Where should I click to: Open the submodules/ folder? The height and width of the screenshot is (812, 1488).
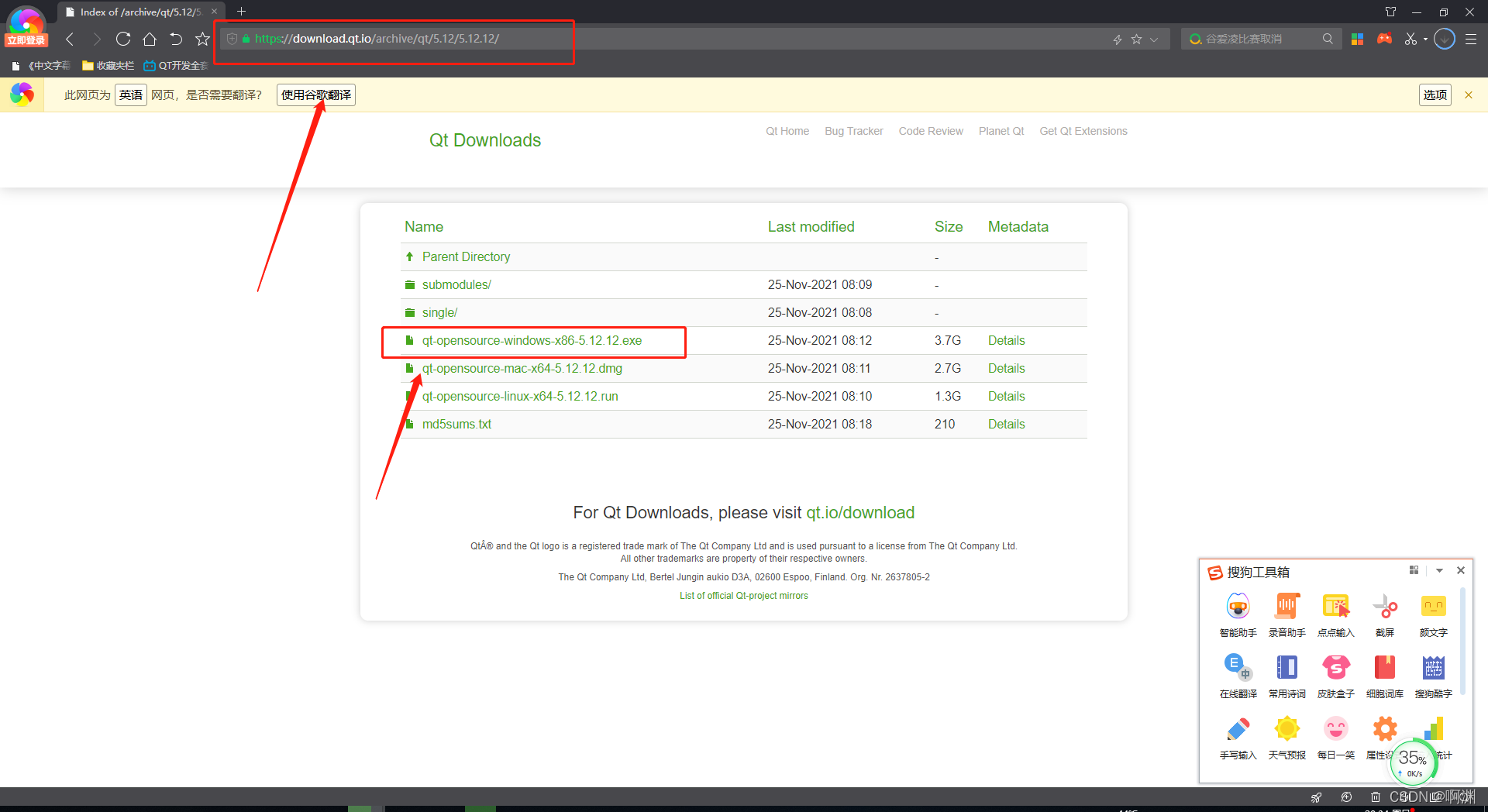click(456, 285)
